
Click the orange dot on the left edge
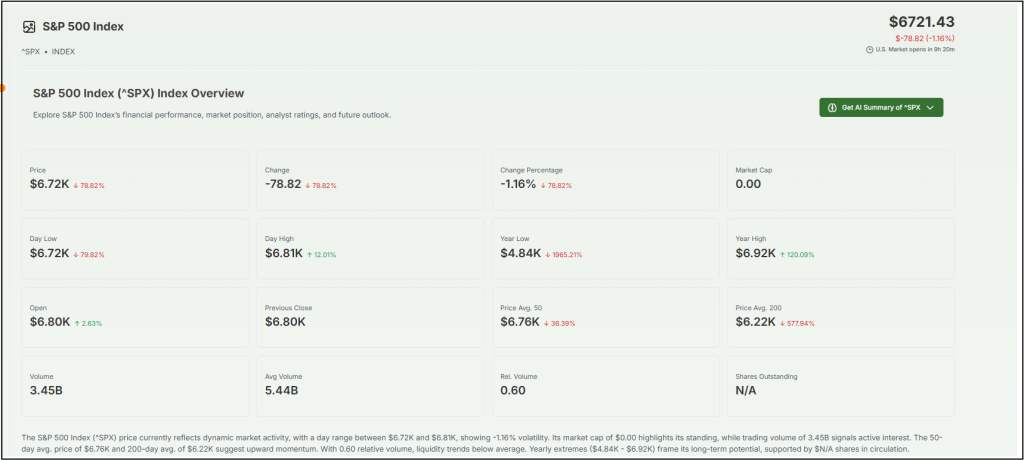3,87
